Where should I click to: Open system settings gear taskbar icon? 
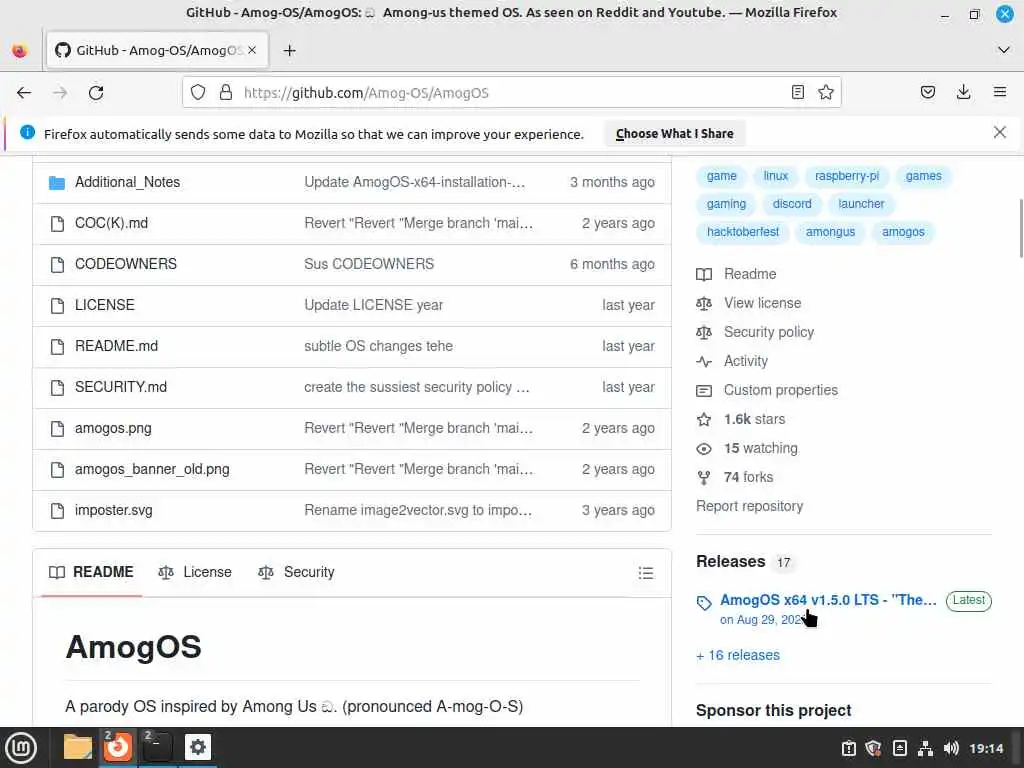(198, 747)
